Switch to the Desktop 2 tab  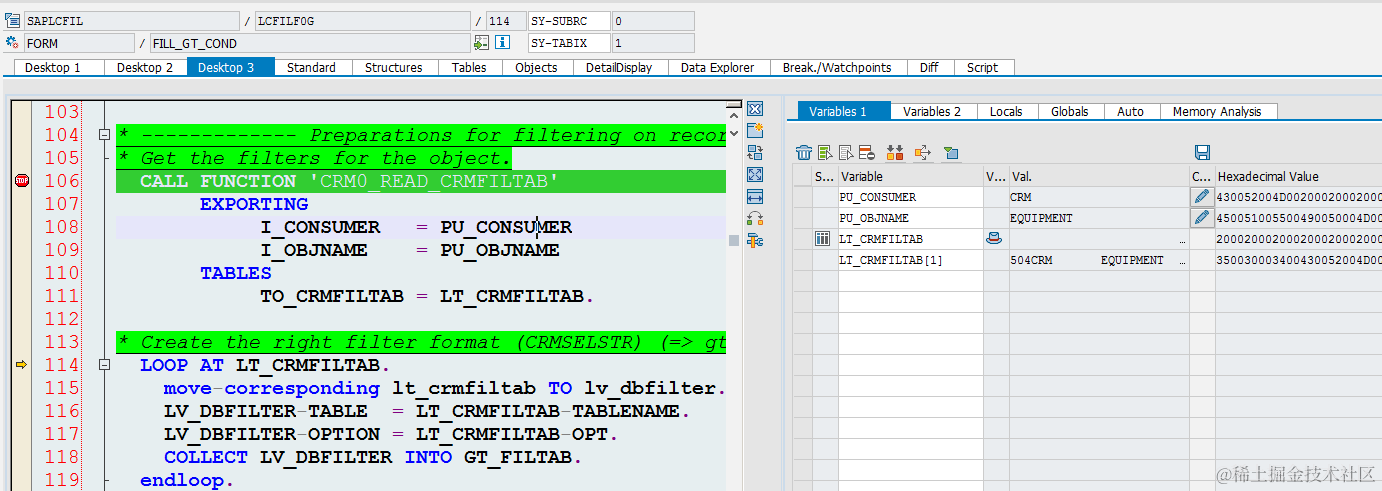145,67
